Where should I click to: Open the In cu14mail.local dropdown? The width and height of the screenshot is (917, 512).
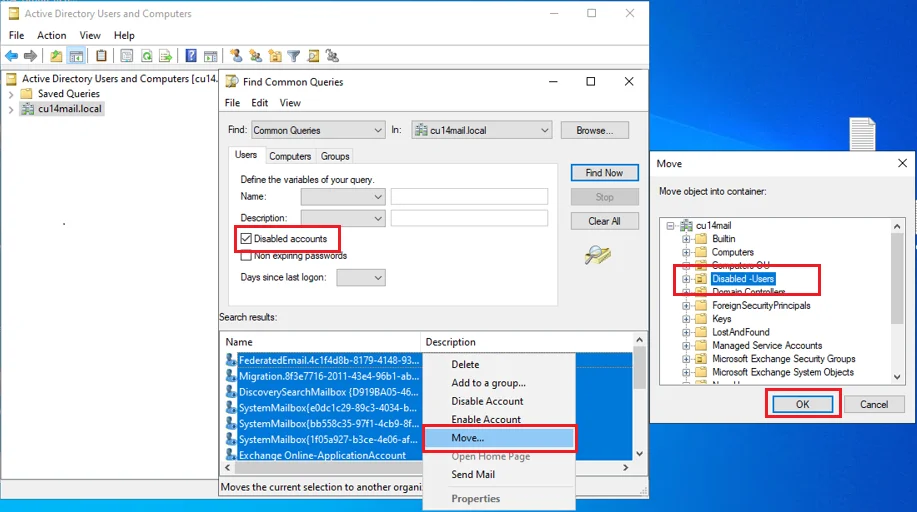pos(482,130)
